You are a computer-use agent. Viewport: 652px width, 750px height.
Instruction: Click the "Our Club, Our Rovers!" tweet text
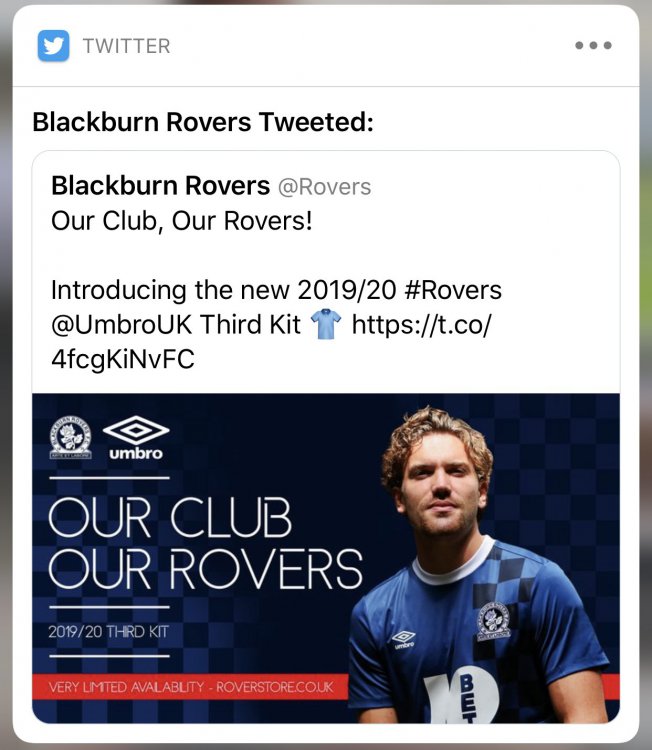182,220
